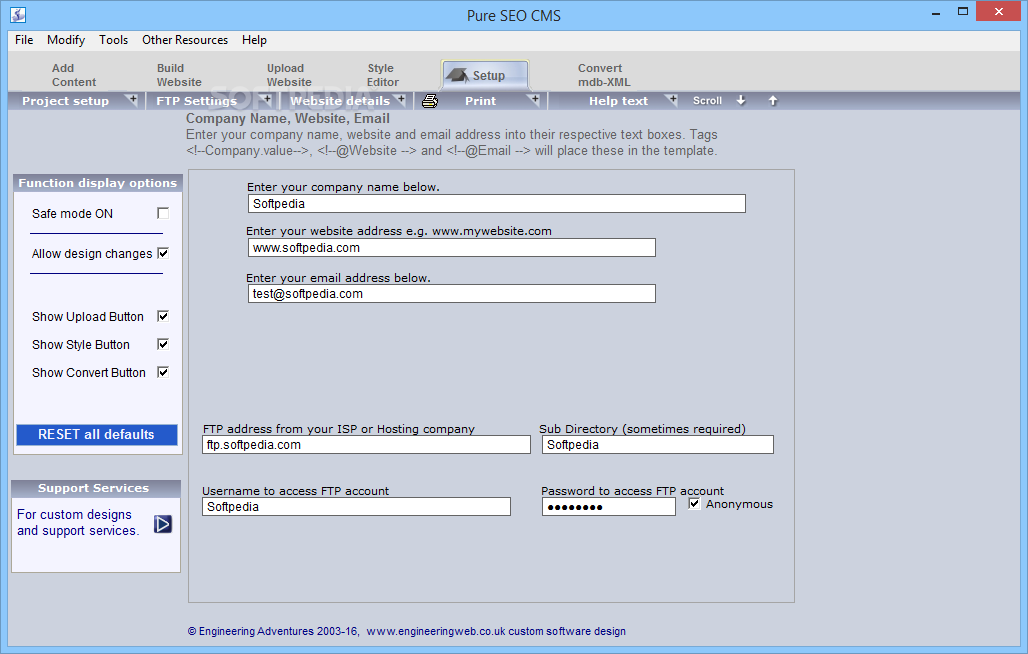1028x654 pixels.
Task: Open the Tools menu
Action: [113, 40]
